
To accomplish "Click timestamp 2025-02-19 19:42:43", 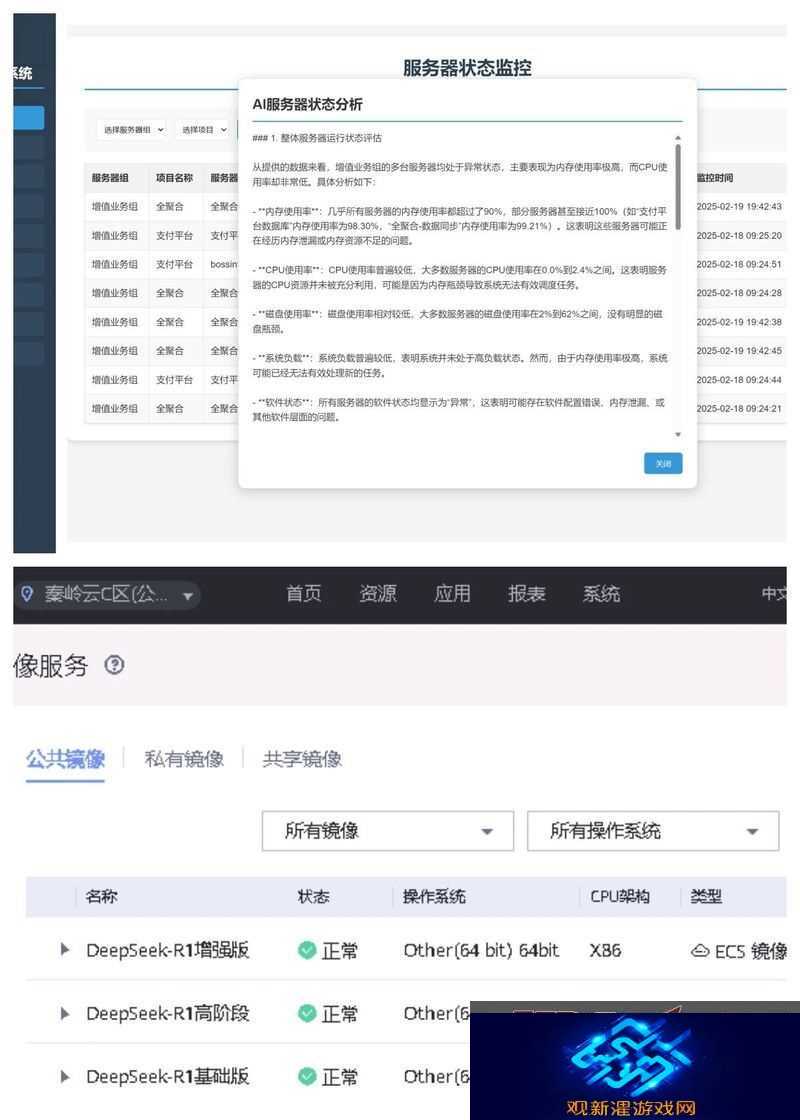I will pos(739,206).
